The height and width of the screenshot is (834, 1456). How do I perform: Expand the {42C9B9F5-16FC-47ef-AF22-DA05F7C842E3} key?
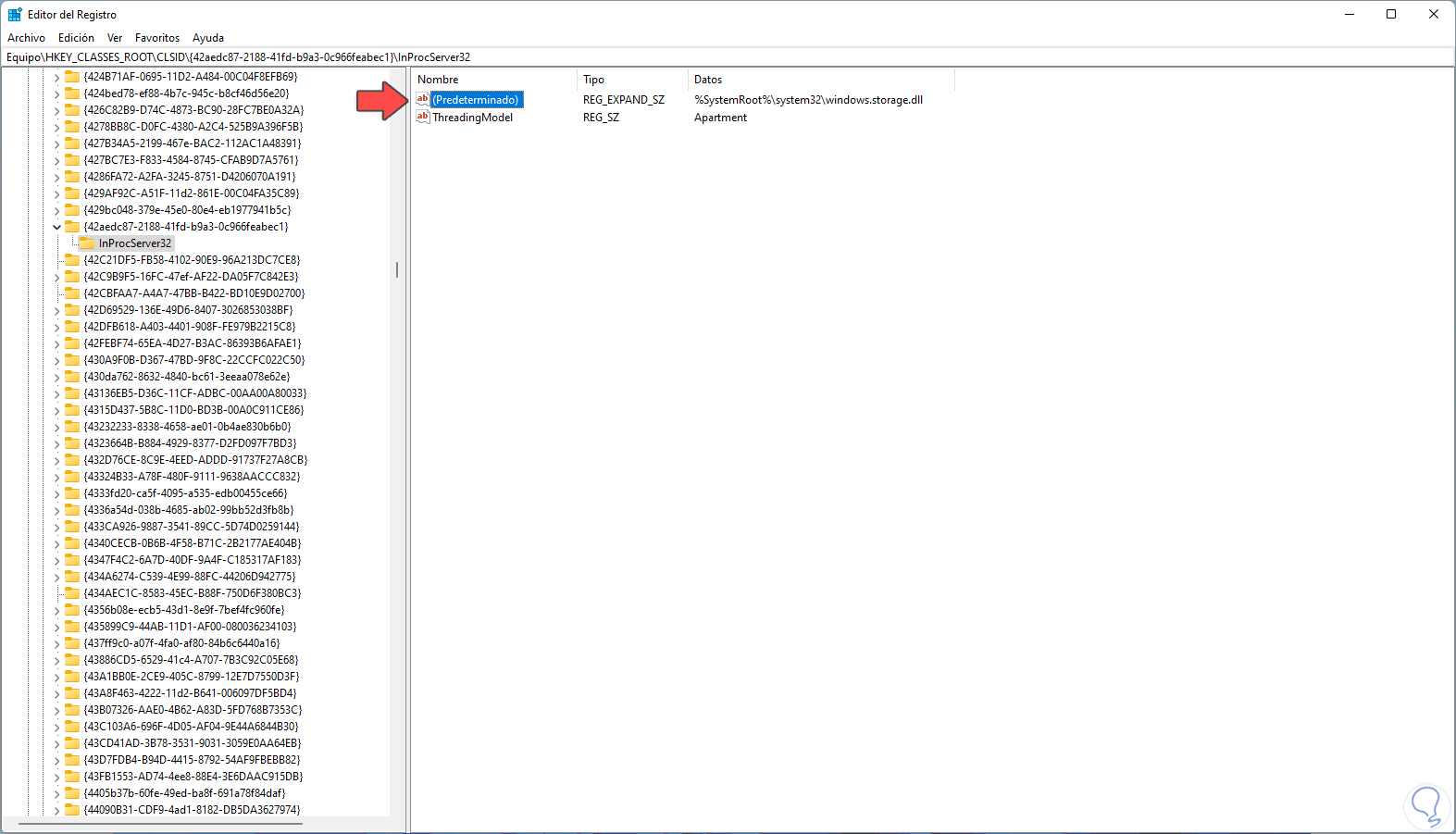(x=56, y=276)
